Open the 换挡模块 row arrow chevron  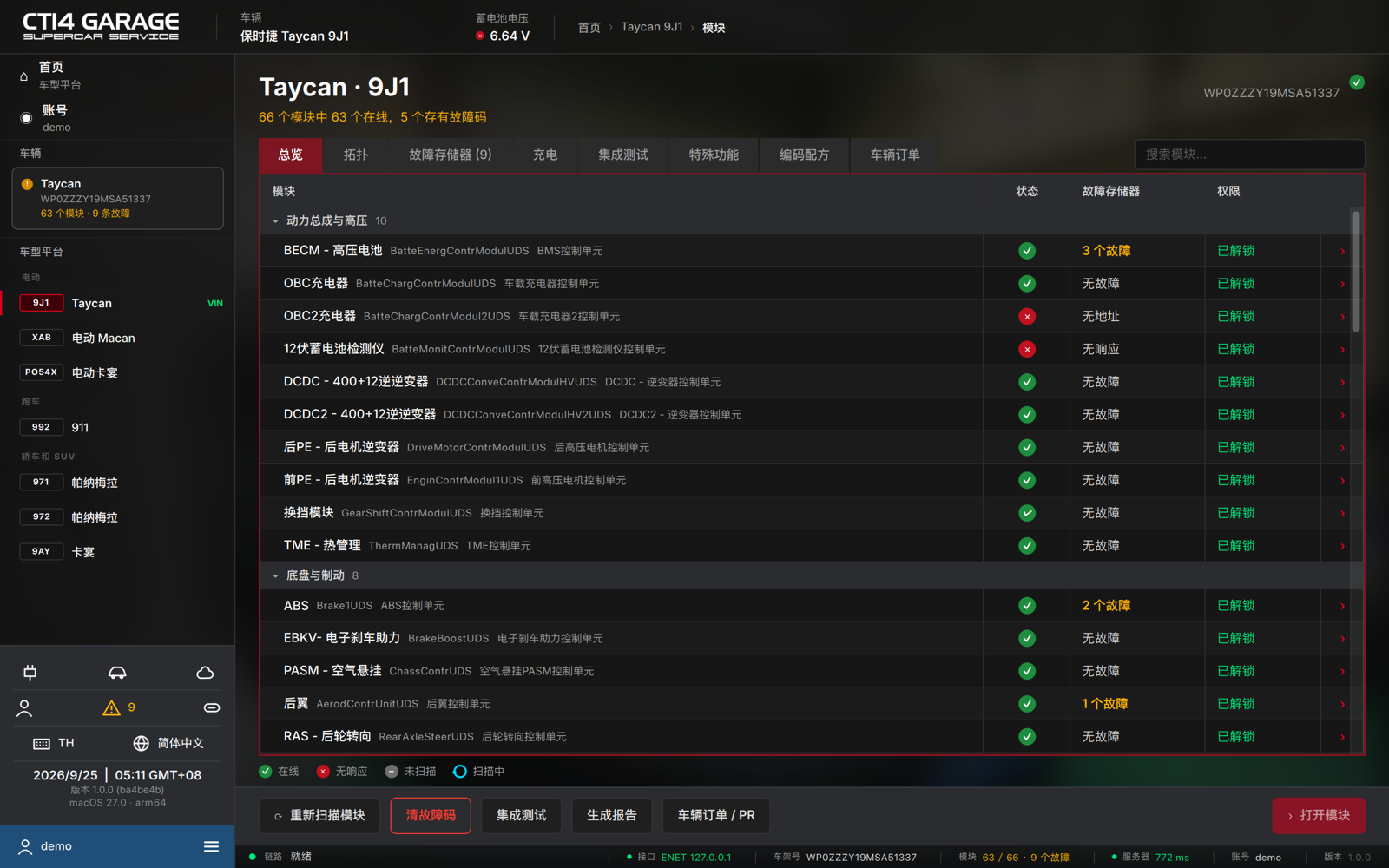(1342, 514)
